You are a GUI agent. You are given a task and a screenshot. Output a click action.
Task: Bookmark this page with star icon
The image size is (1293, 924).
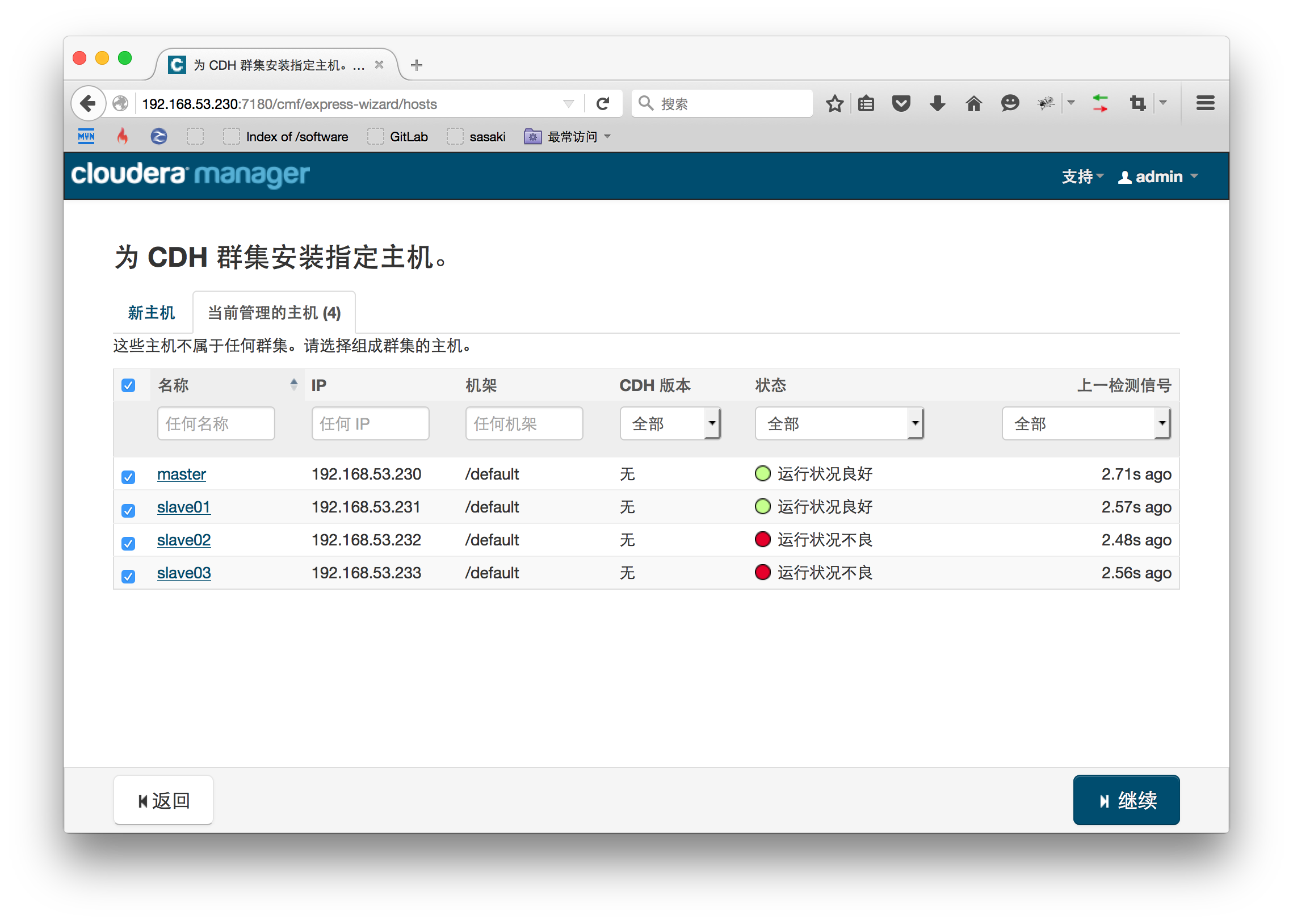[834, 103]
